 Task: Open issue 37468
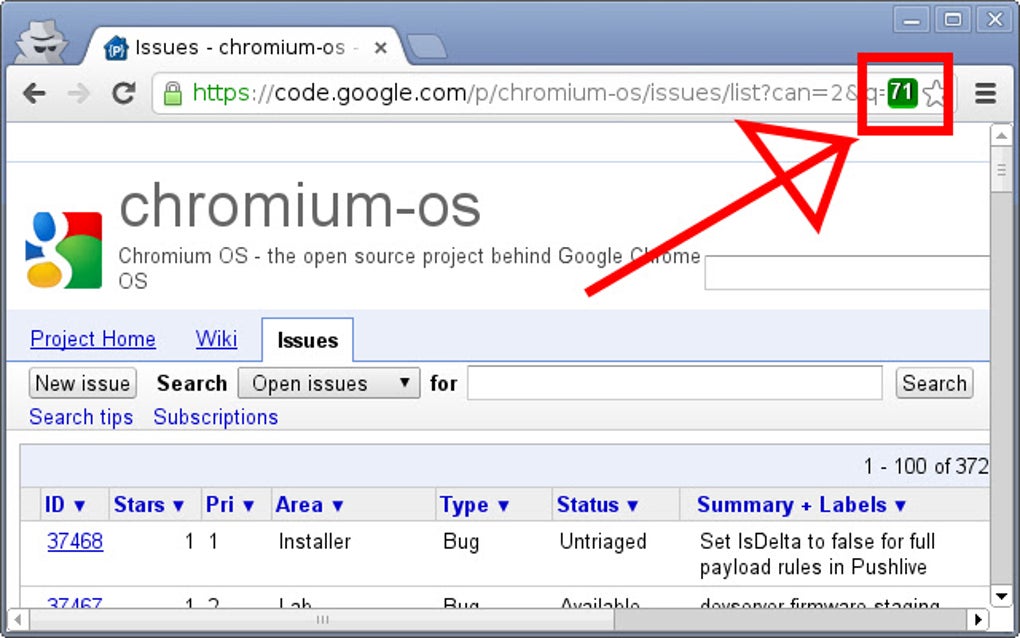click(75, 541)
